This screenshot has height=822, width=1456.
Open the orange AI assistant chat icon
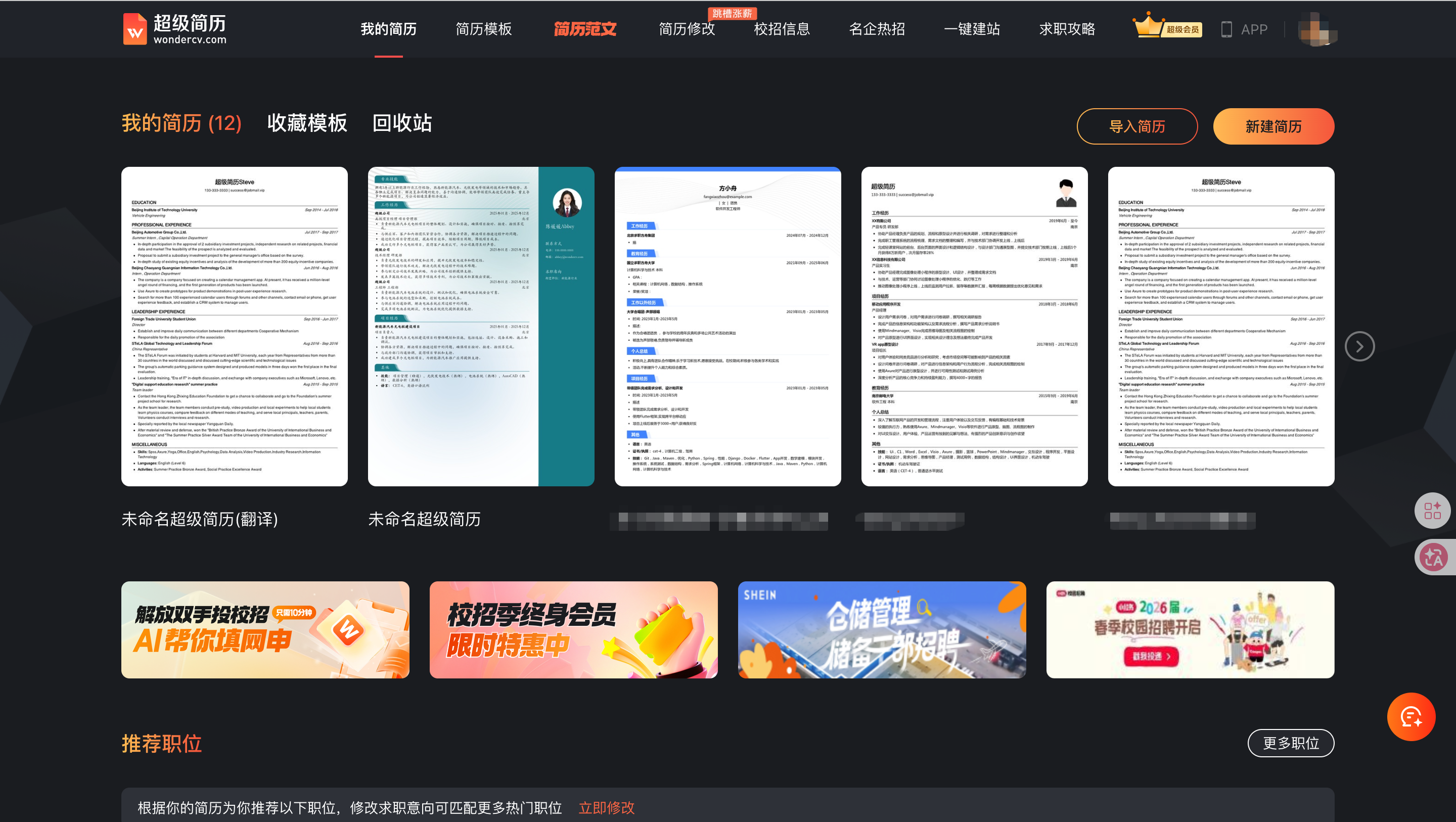point(1412,716)
